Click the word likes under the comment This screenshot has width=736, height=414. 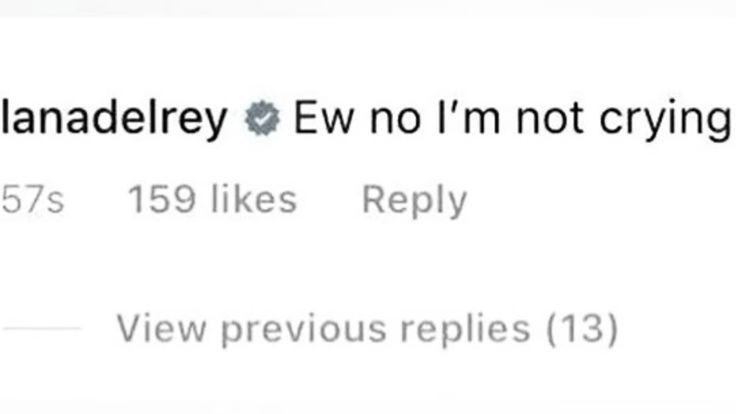pos(254,199)
